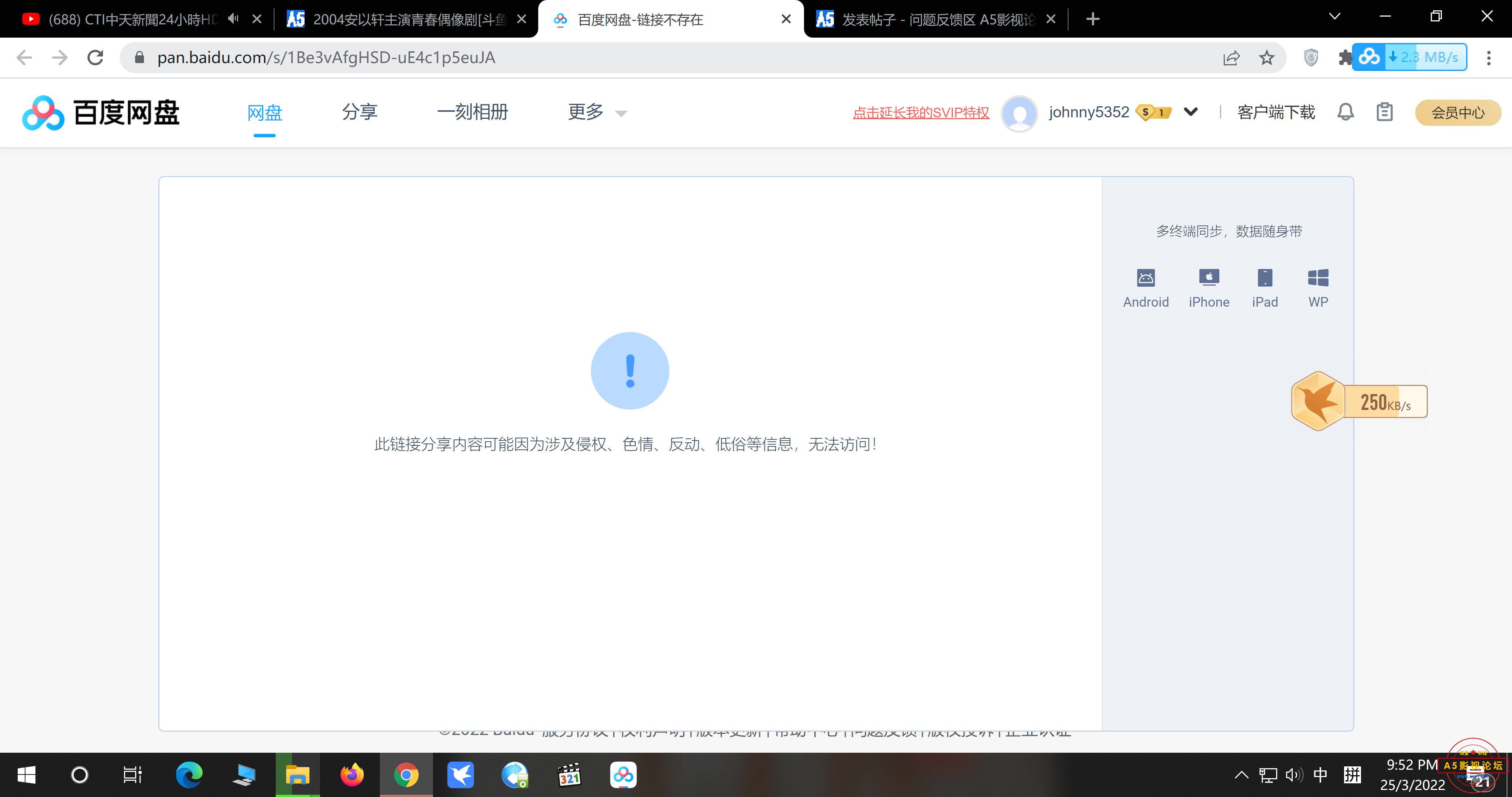Download the iPhone client
1512x797 pixels.
click(1209, 288)
